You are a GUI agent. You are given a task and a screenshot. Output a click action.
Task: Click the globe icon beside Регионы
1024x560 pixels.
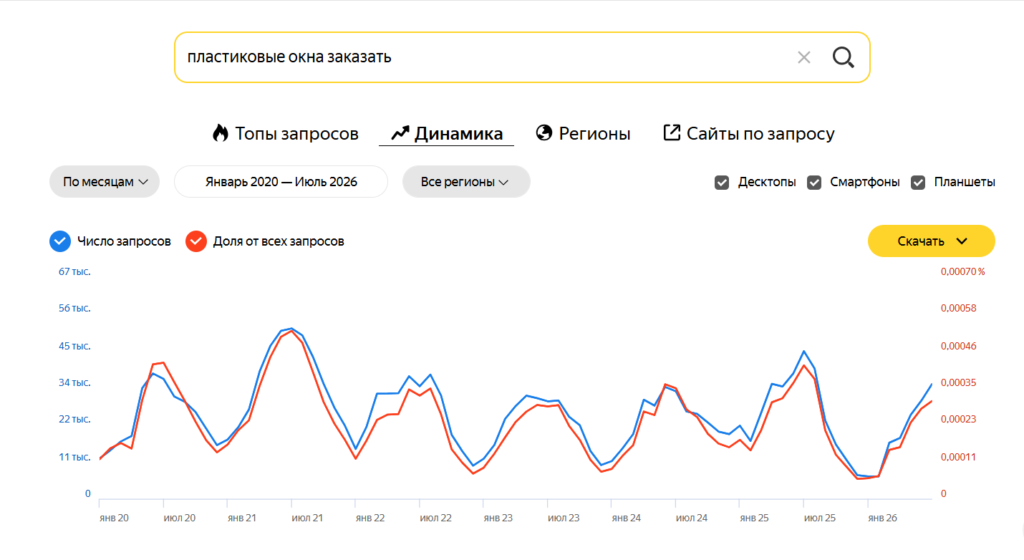(544, 132)
